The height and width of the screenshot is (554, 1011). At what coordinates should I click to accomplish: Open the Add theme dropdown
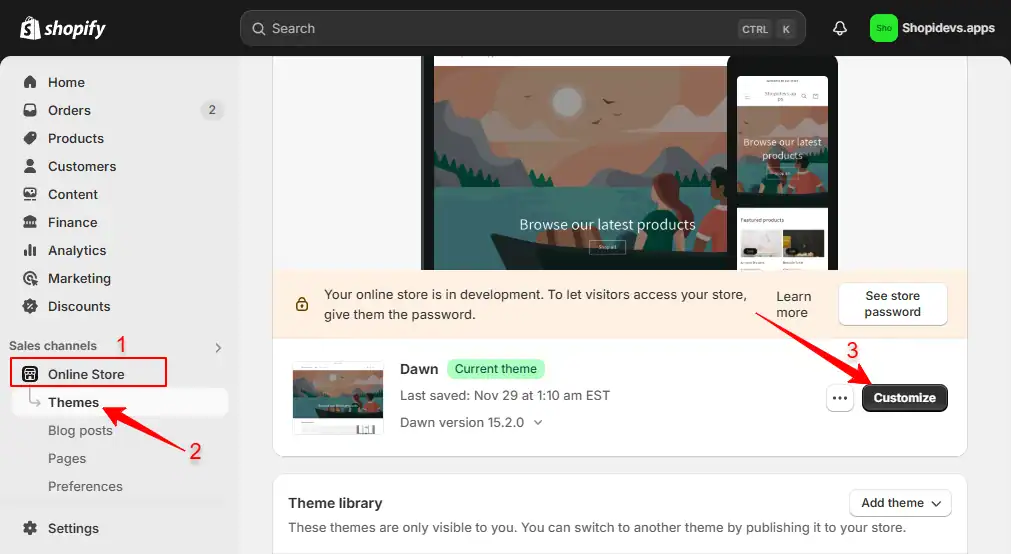point(900,503)
